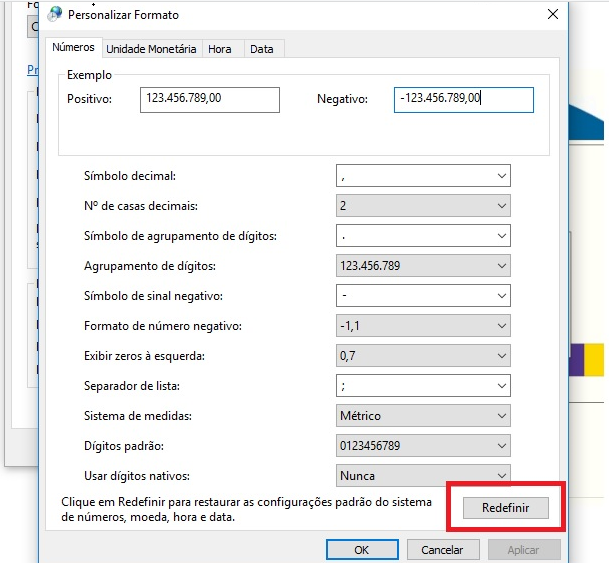Click the Cancelar button

(441, 549)
